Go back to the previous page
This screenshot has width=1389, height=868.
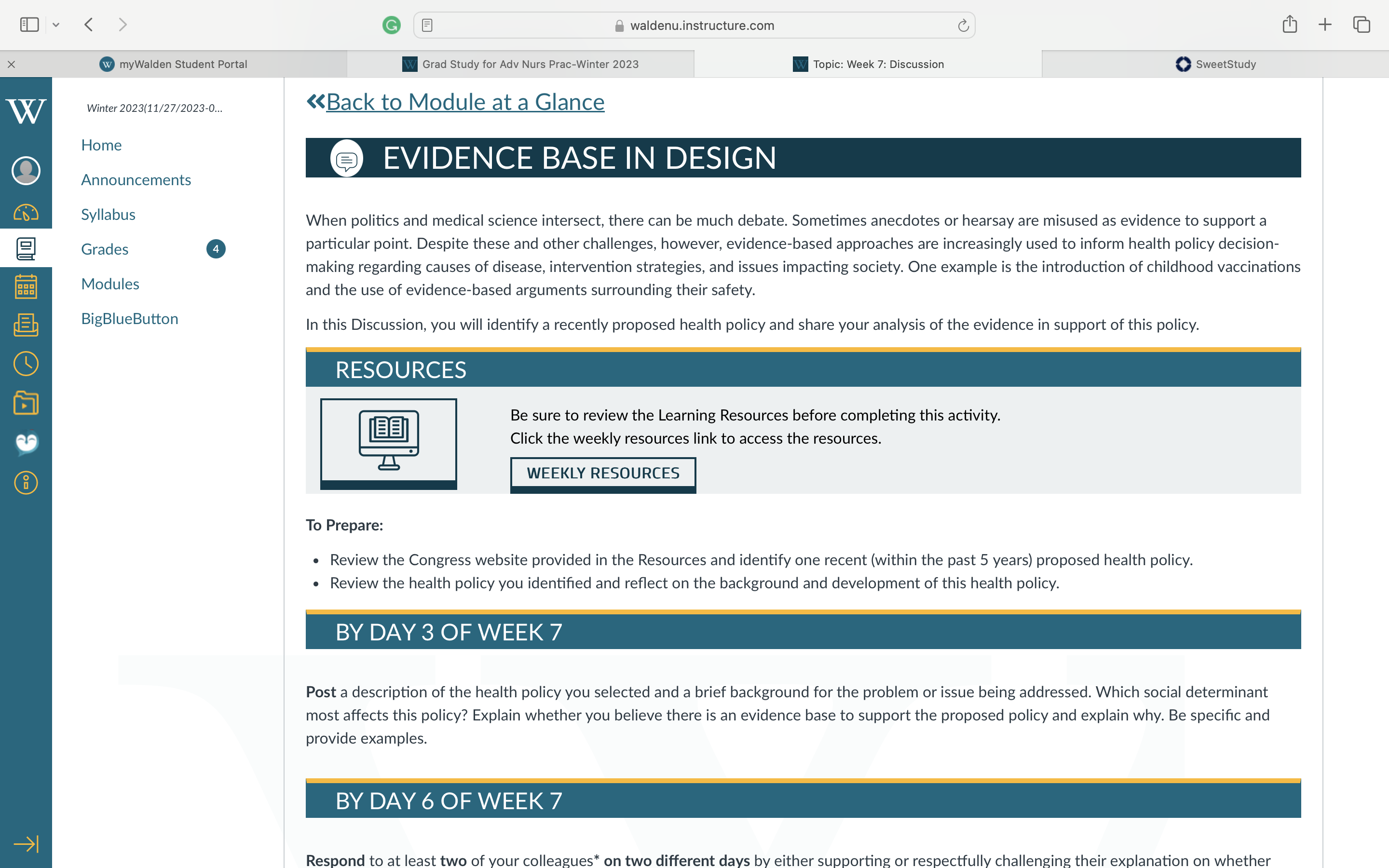point(88,25)
